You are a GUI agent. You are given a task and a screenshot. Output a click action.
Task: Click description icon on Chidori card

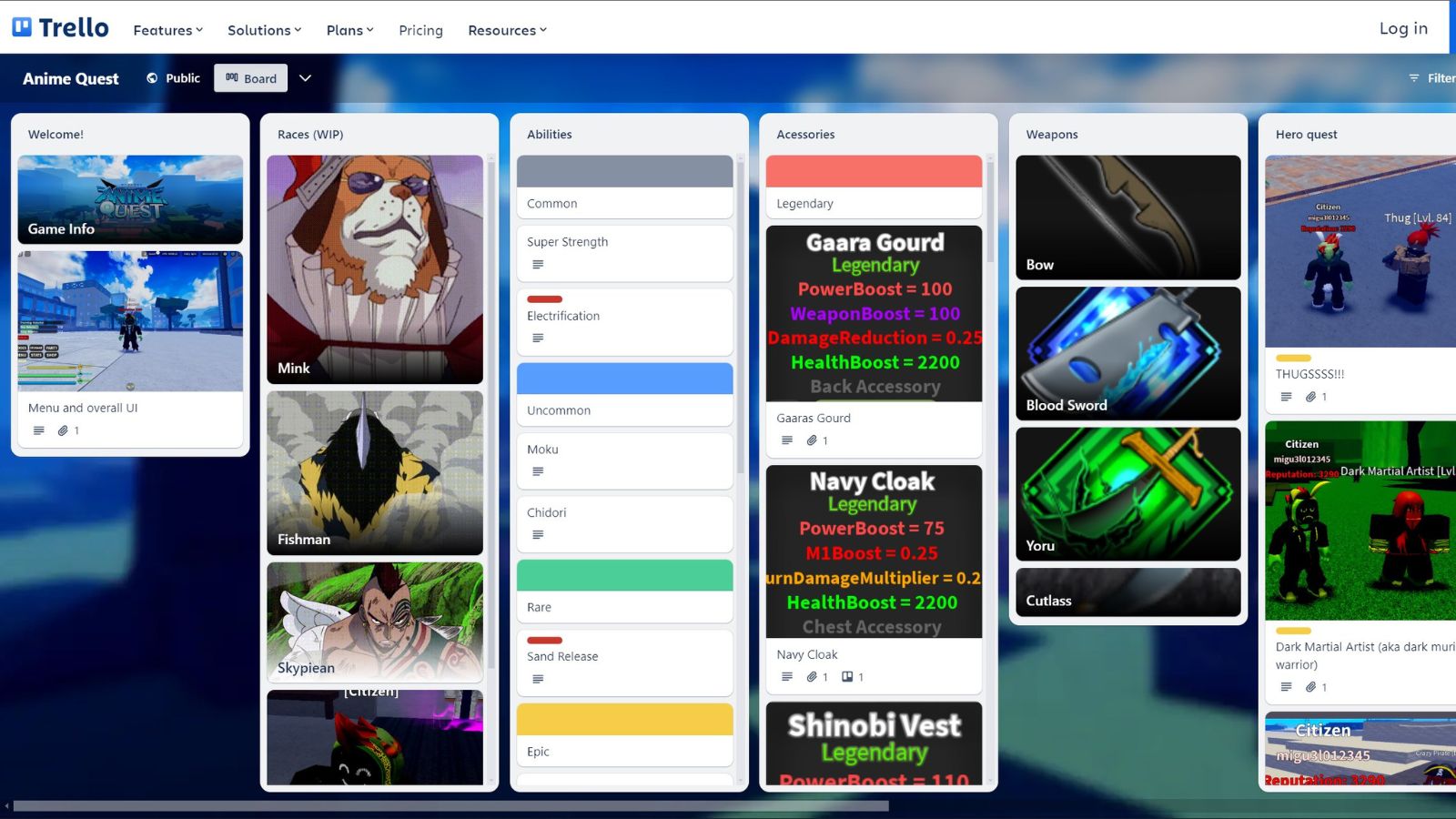pos(538,535)
